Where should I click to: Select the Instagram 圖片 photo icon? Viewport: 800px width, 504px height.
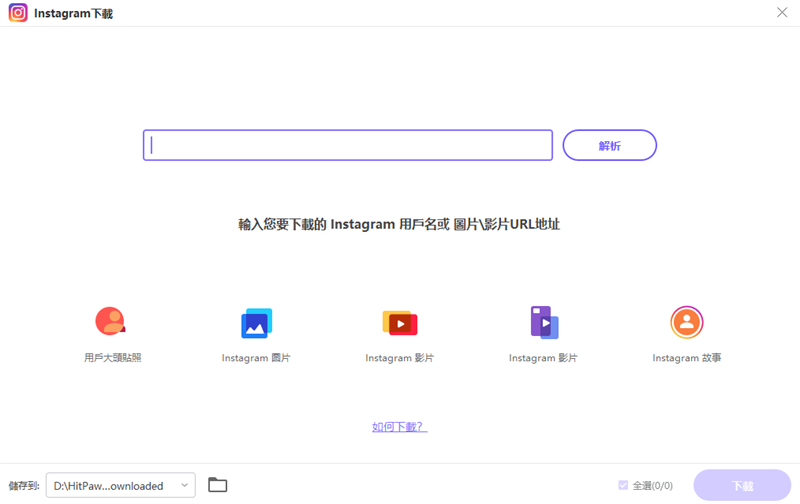(256, 323)
